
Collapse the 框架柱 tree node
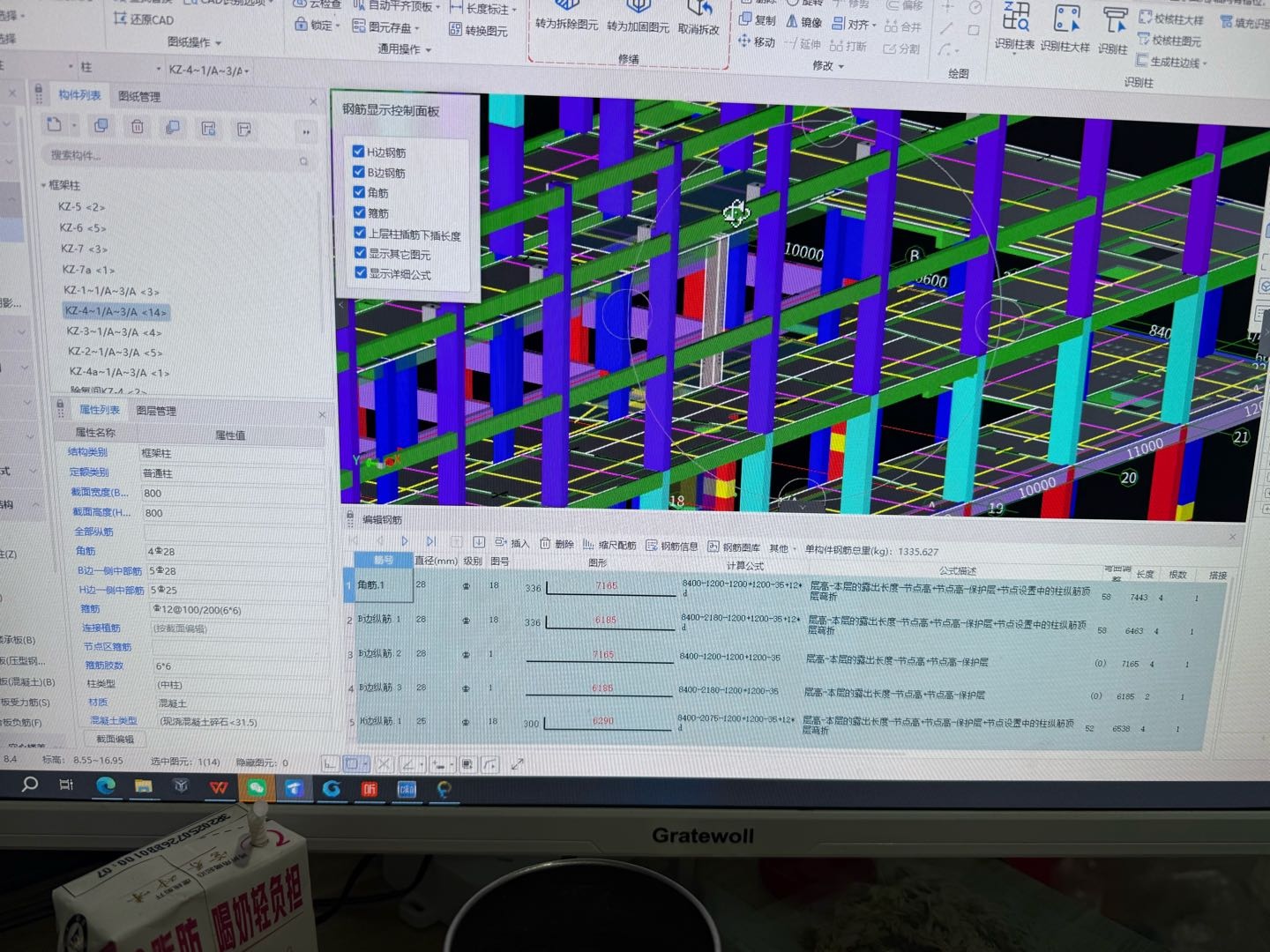pyautogui.click(x=44, y=185)
